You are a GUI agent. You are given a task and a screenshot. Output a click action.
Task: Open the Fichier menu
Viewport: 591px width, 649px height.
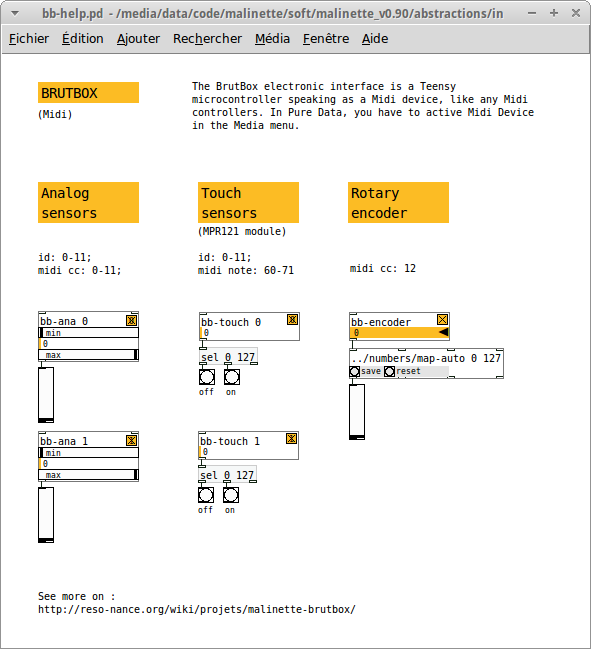pyautogui.click(x=29, y=39)
